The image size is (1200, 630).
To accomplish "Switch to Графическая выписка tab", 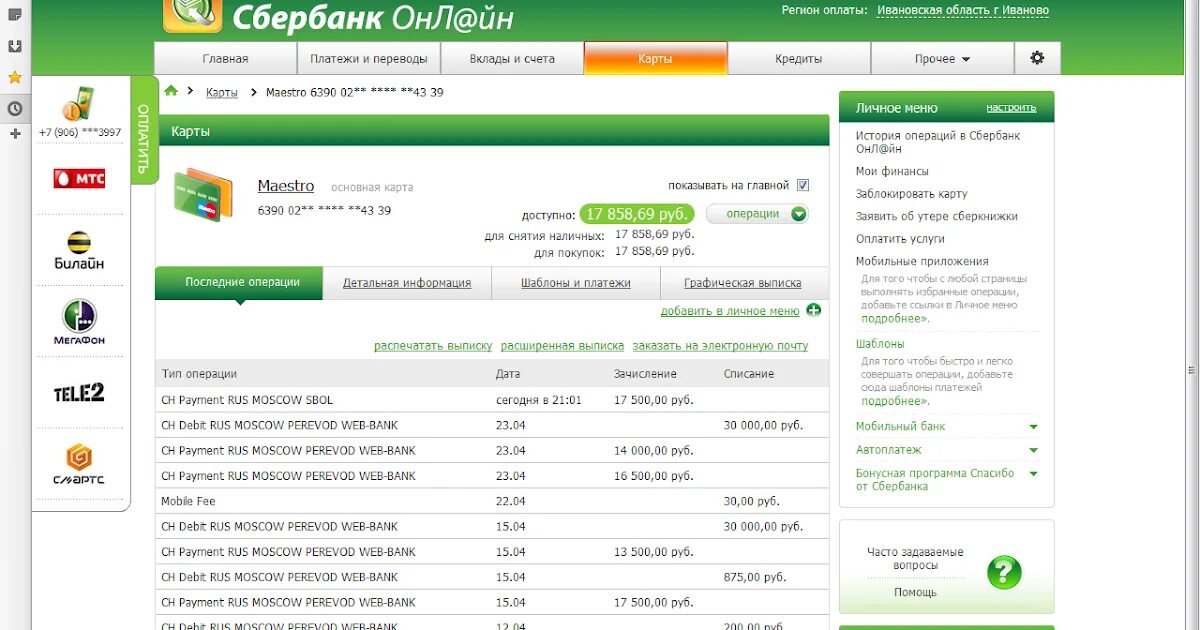I will 743,283.
